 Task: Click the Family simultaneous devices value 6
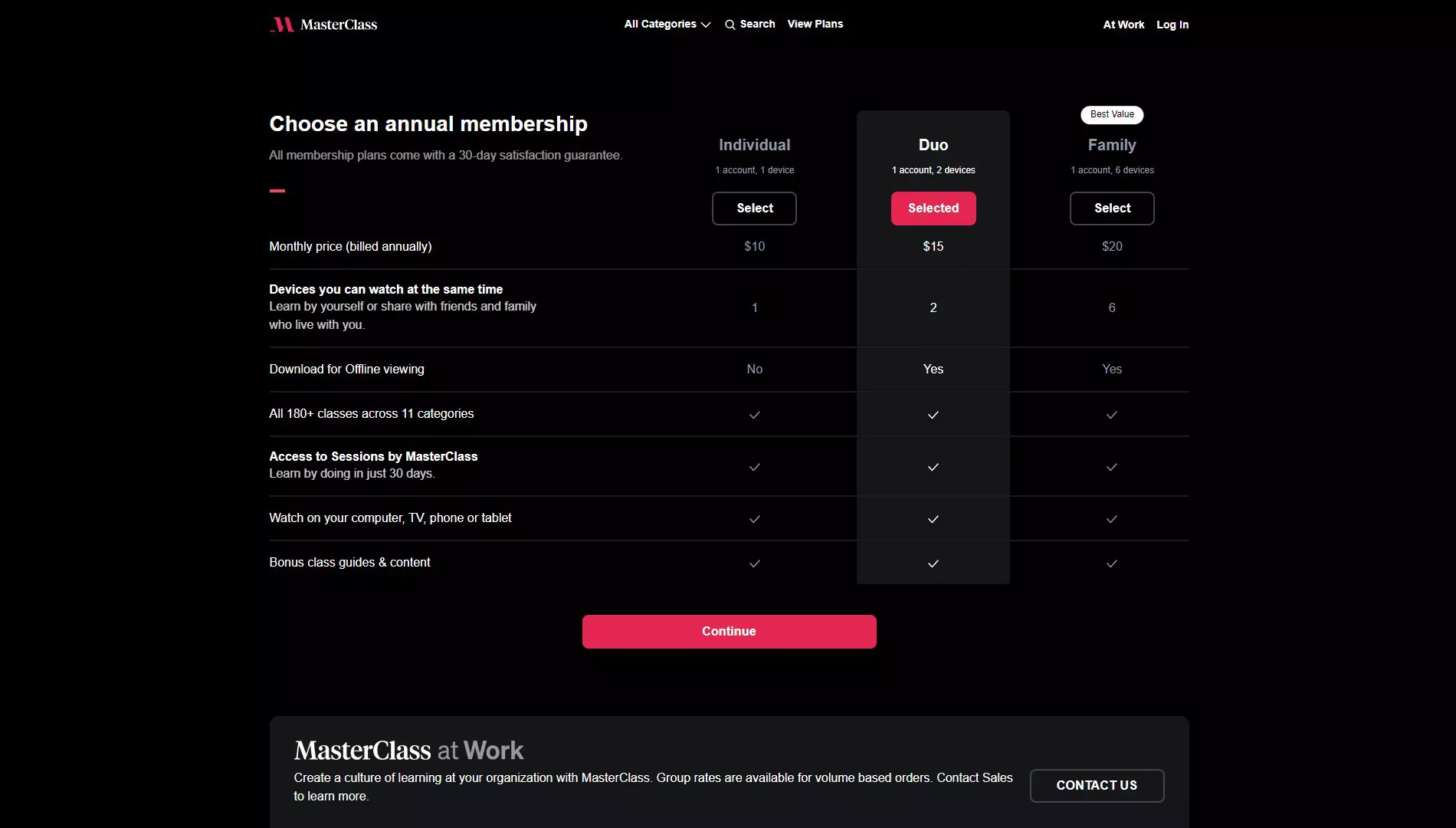[x=1112, y=307]
